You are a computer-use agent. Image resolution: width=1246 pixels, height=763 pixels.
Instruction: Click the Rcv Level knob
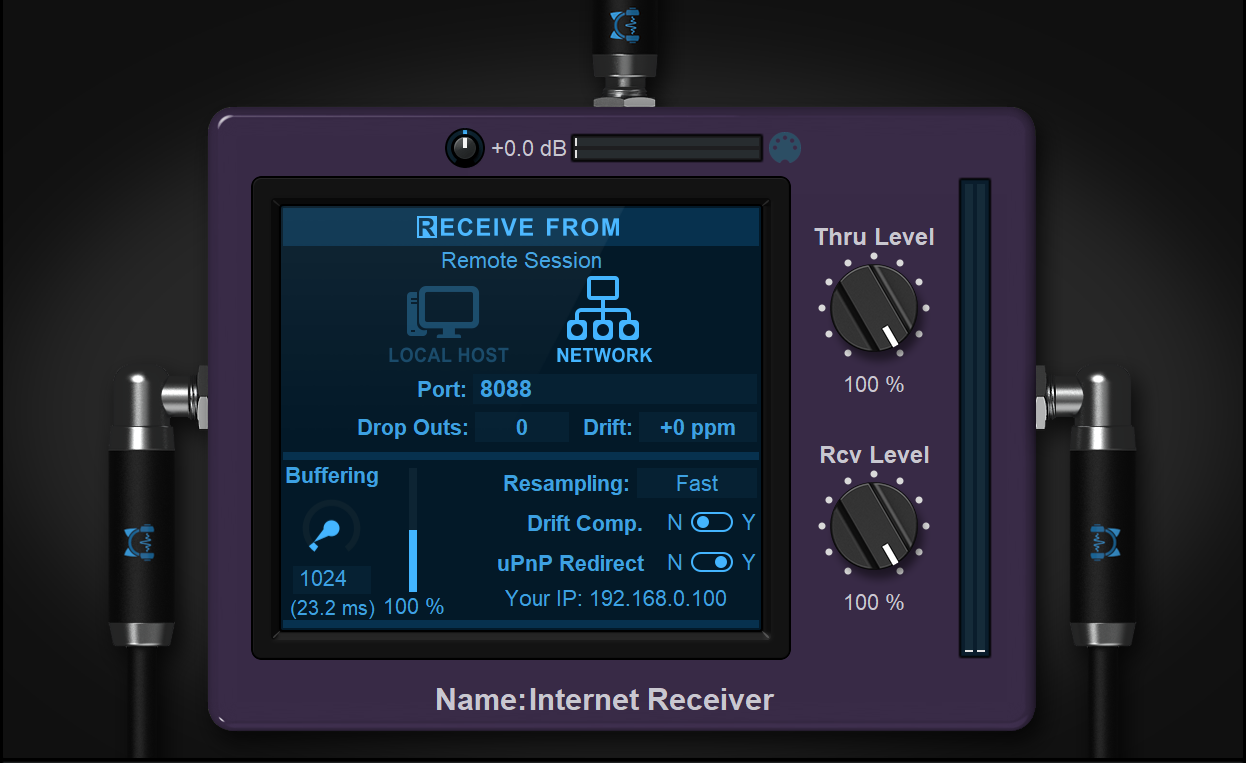point(874,525)
